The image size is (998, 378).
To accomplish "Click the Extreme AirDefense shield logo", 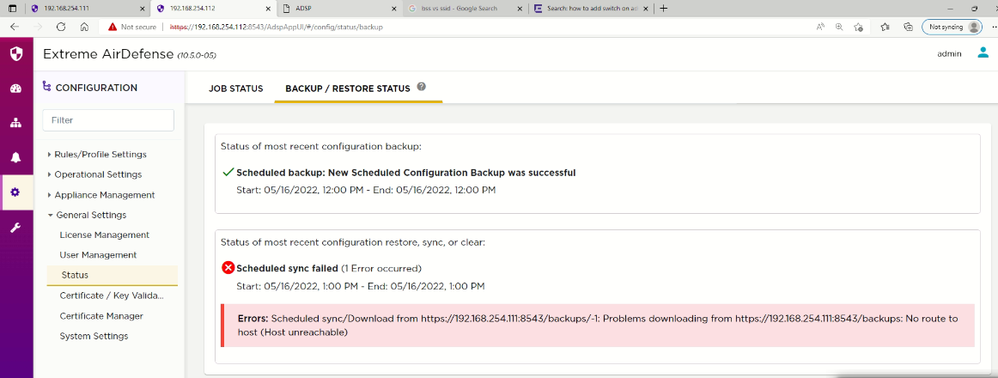I will click(16, 53).
